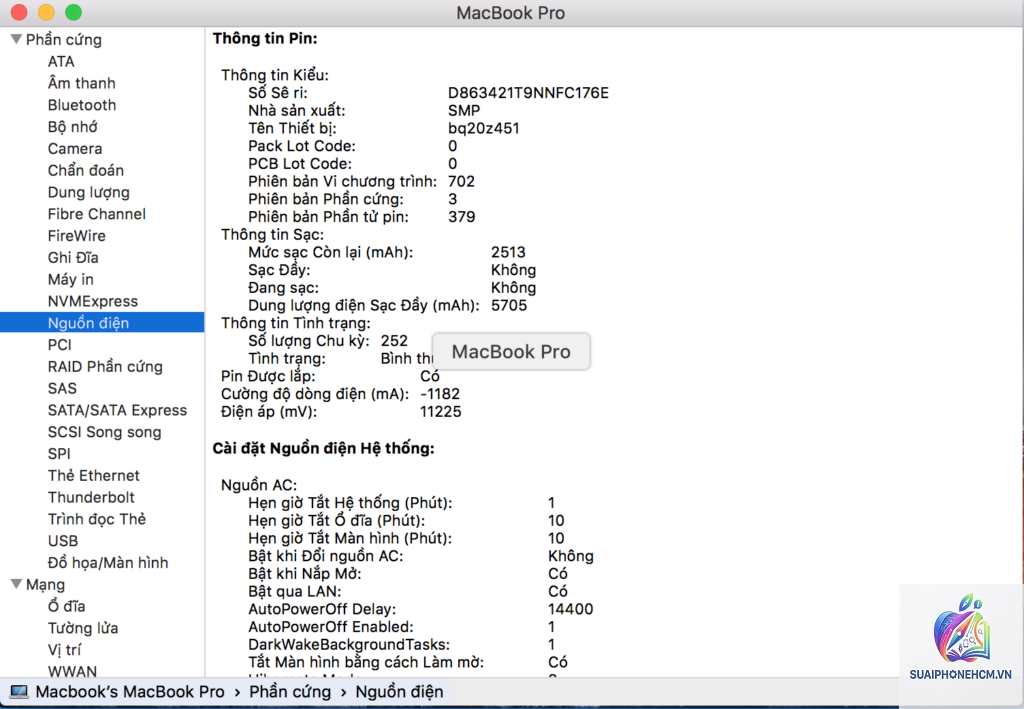Select PCI in the sidebar
This screenshot has width=1024, height=709.
coord(59,345)
